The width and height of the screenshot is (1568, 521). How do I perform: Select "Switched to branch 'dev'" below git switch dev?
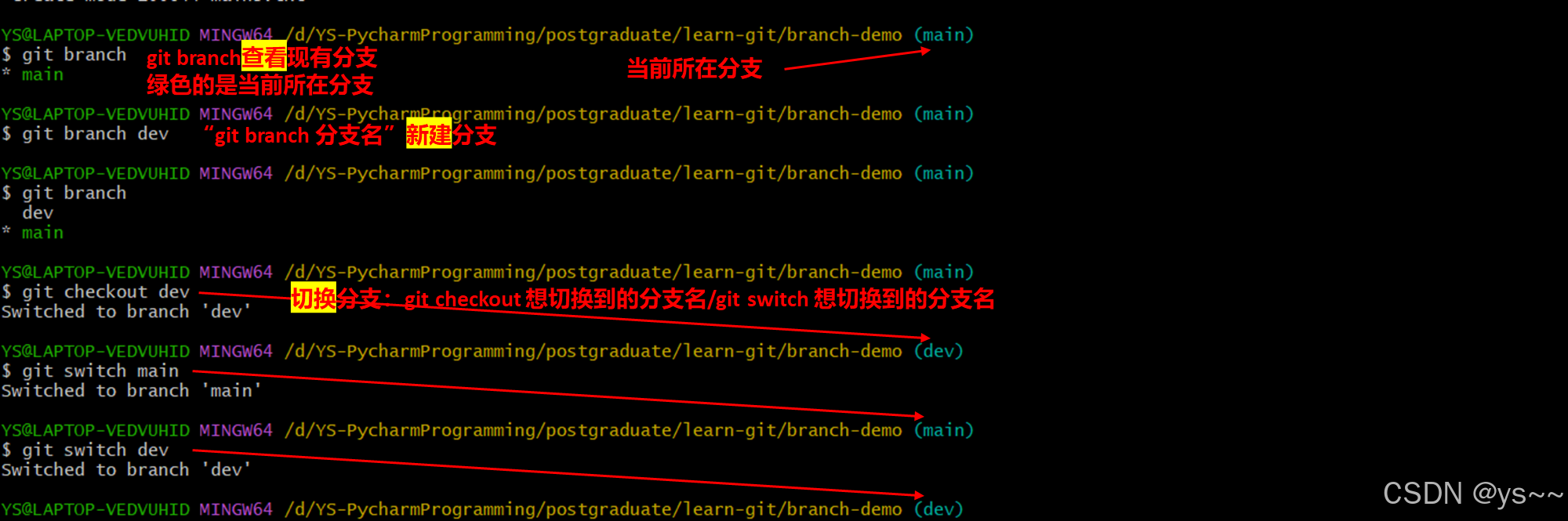pos(126,470)
